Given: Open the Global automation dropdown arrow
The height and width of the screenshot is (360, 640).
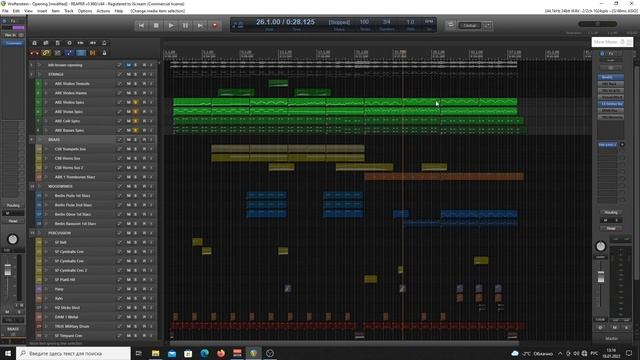Looking at the screenshot, I should tap(488, 25).
